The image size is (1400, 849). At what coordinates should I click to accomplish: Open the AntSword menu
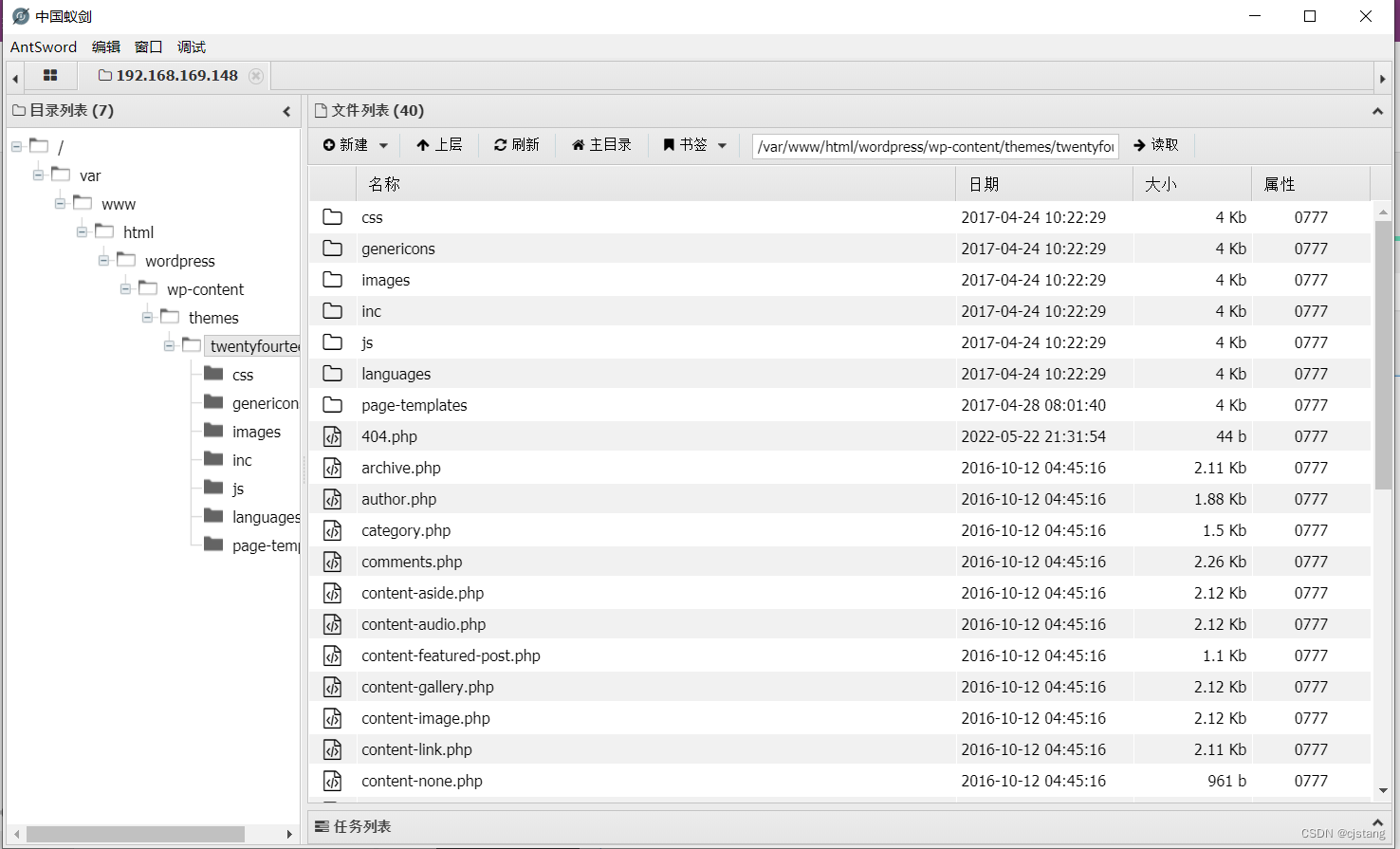pos(44,46)
